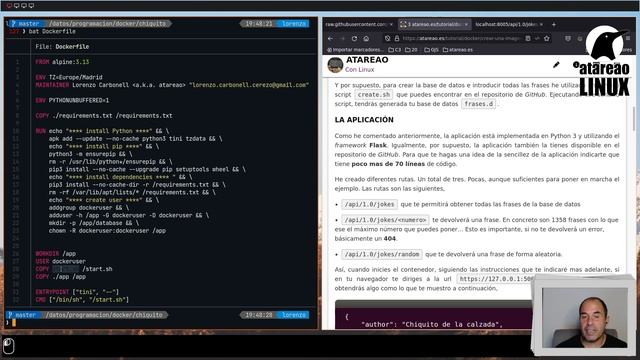The width and height of the screenshot is (640, 360).
Task: Close the localhost:8005 tab
Action: (x=541, y=24)
